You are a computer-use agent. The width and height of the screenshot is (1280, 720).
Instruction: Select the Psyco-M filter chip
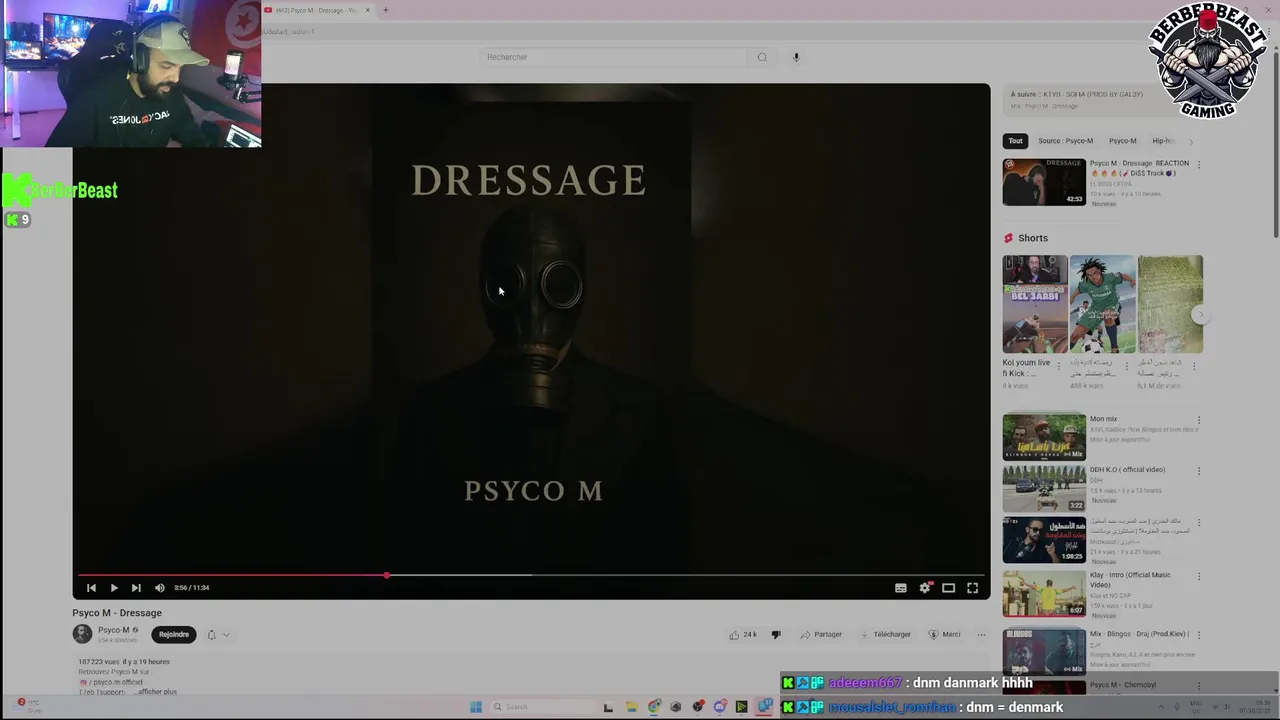click(x=1122, y=141)
